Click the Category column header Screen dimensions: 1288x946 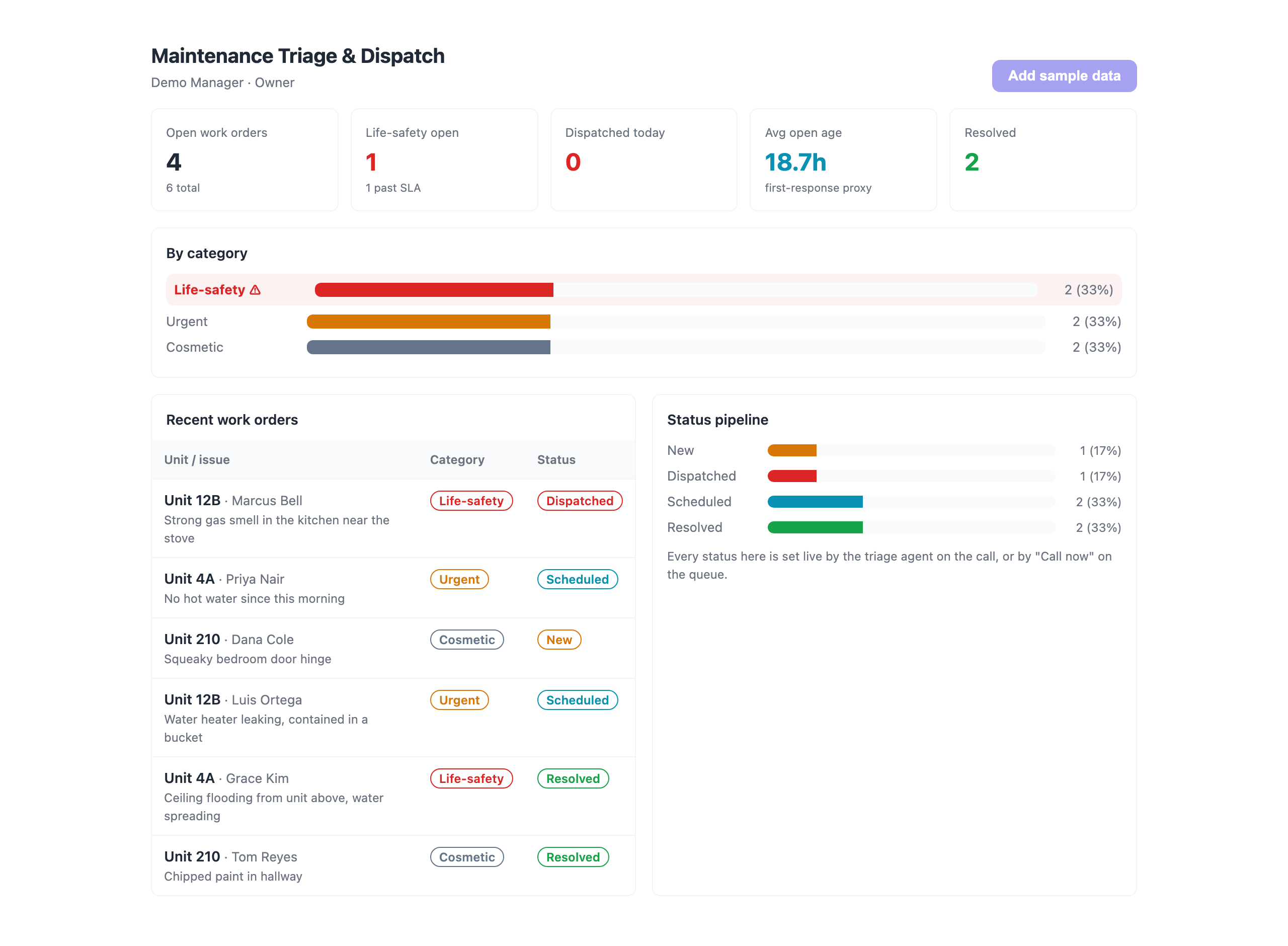457,459
